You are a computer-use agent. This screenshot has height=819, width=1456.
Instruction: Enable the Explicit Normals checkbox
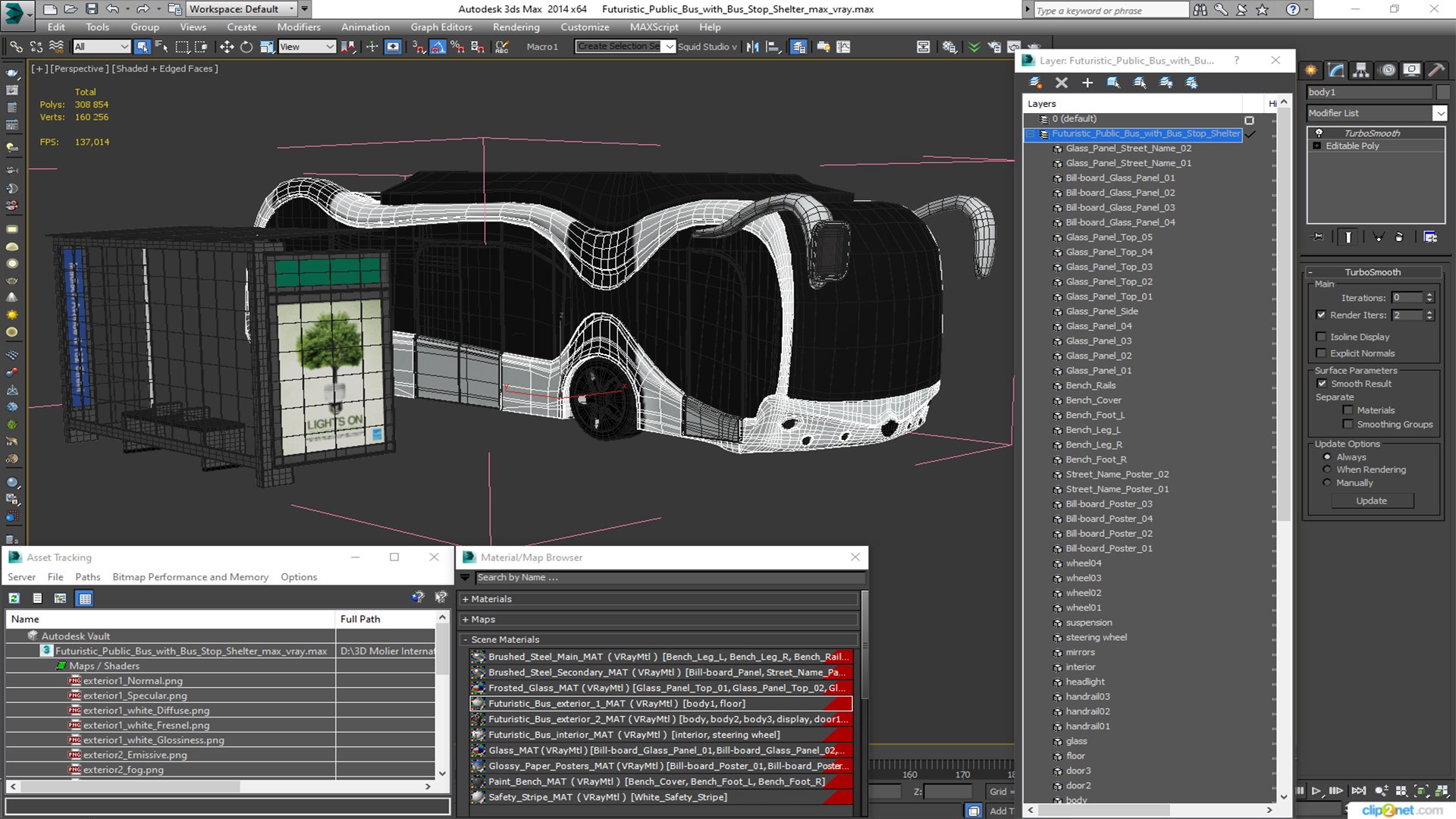[1321, 353]
